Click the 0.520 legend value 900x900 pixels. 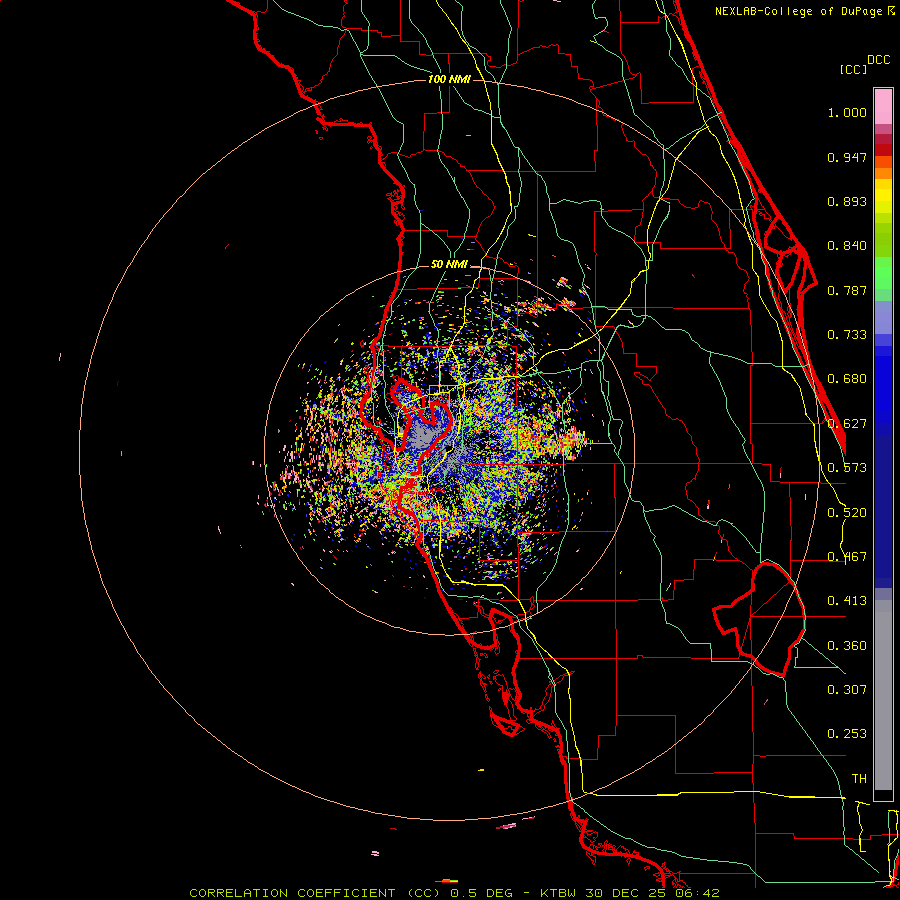[847, 513]
